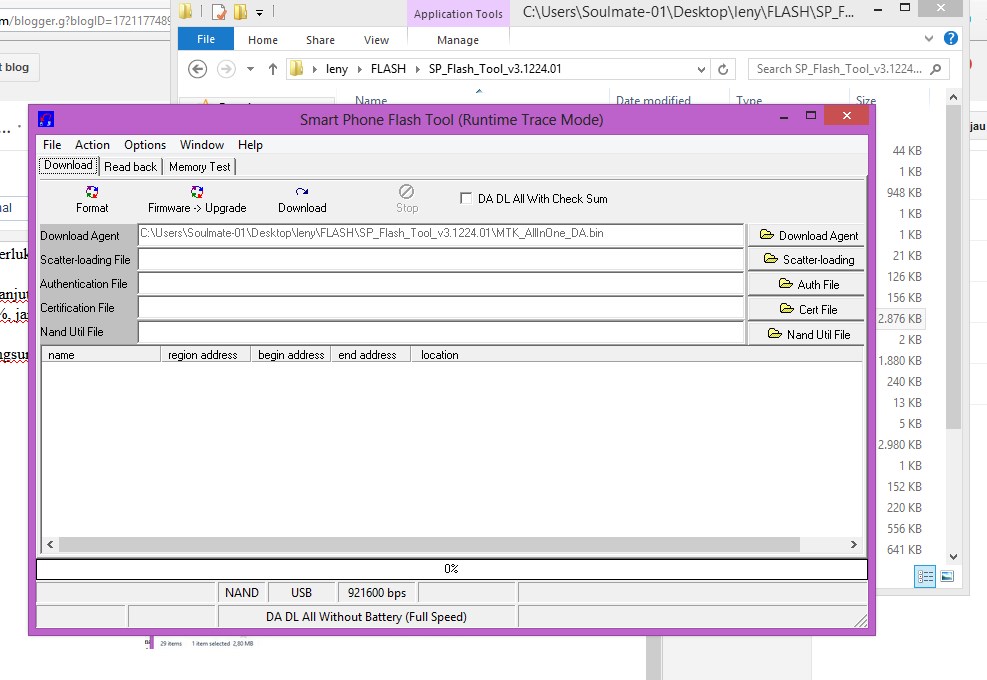987x680 pixels.
Task: Click New folder quick access icon
Action: click(x=240, y=11)
